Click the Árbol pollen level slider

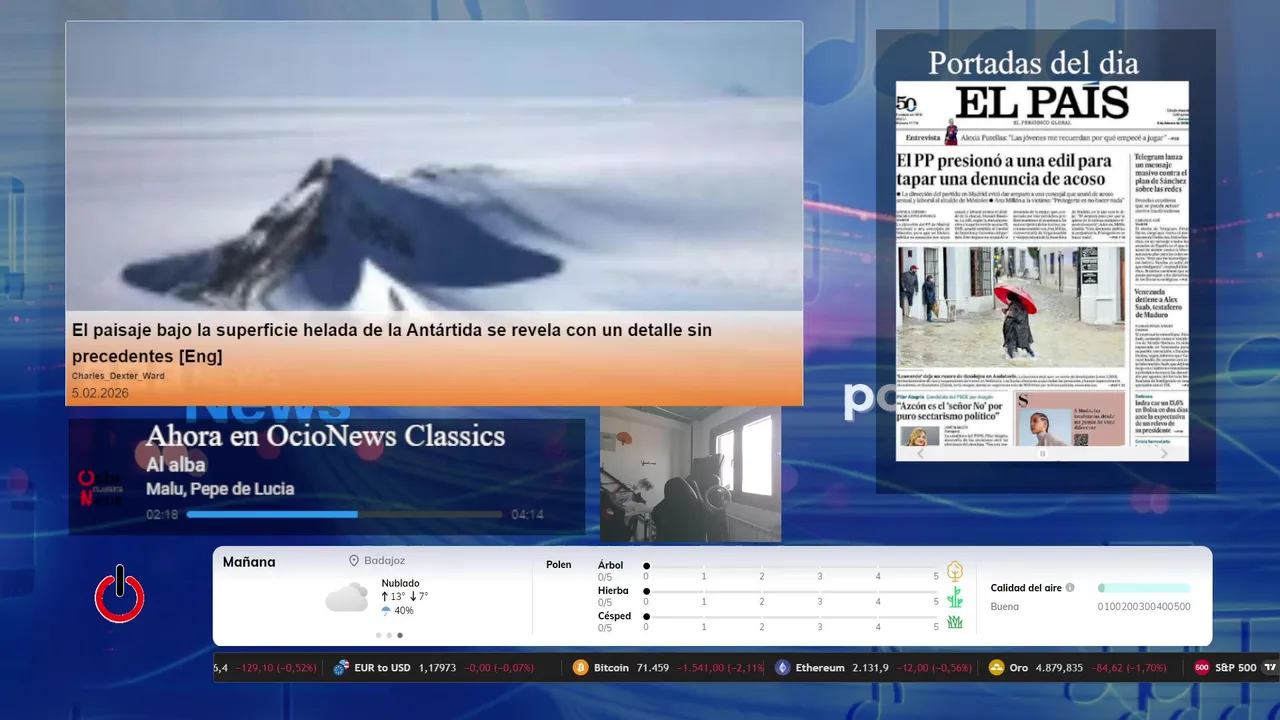click(791, 566)
